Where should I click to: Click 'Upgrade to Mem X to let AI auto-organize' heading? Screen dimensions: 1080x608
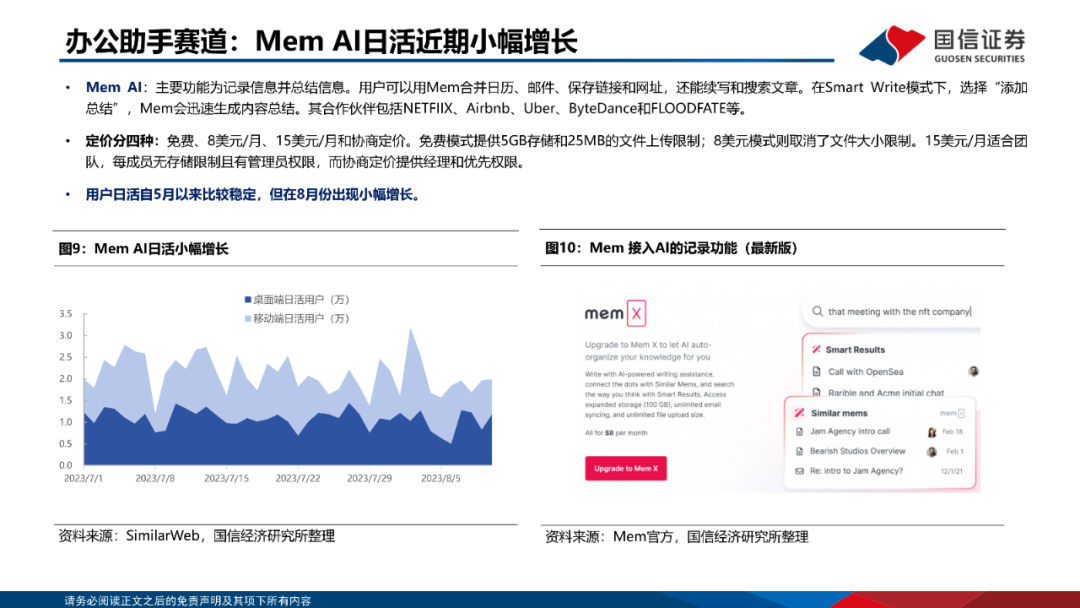(648, 350)
